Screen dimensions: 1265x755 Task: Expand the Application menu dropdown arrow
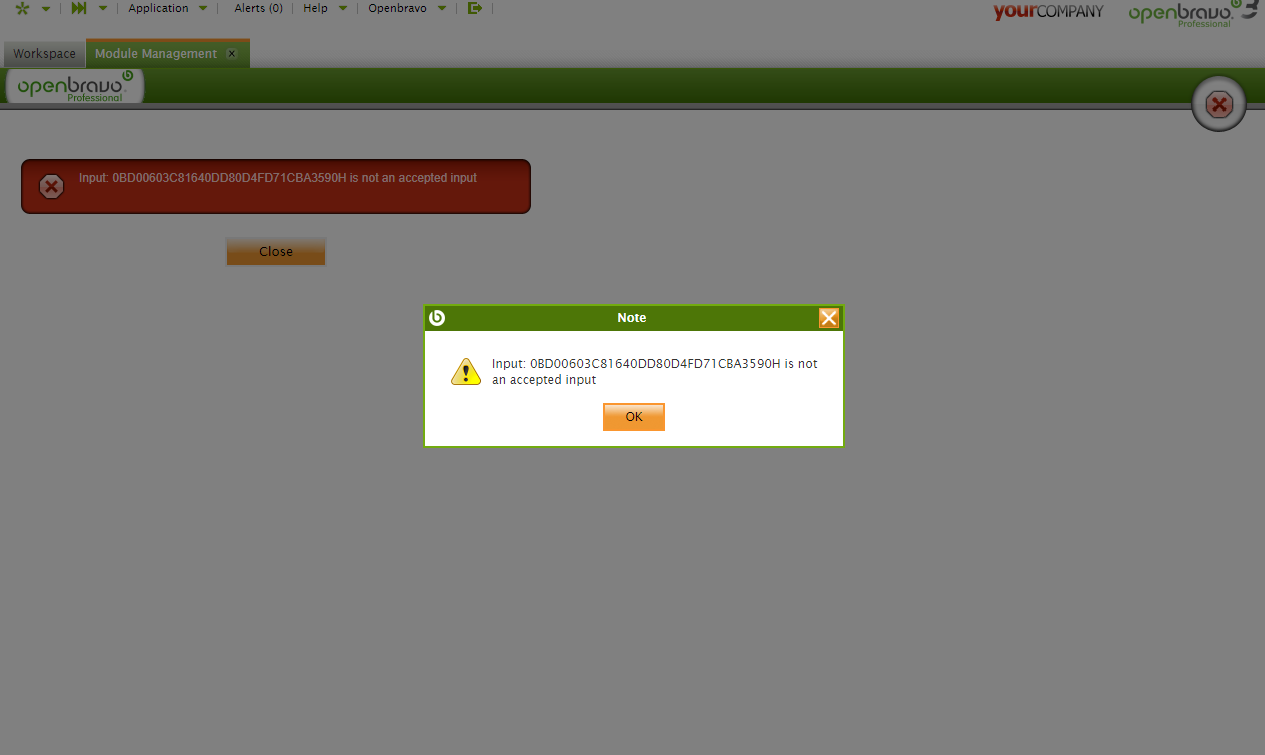203,9
